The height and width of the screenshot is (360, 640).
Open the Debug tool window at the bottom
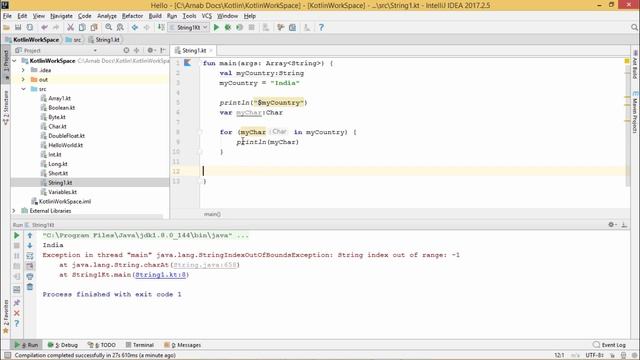[63, 345]
